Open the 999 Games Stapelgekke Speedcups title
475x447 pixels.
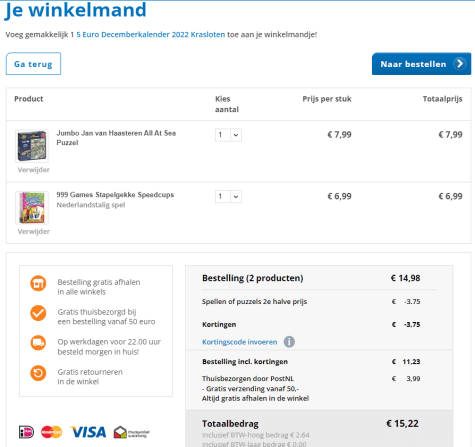tap(115, 195)
